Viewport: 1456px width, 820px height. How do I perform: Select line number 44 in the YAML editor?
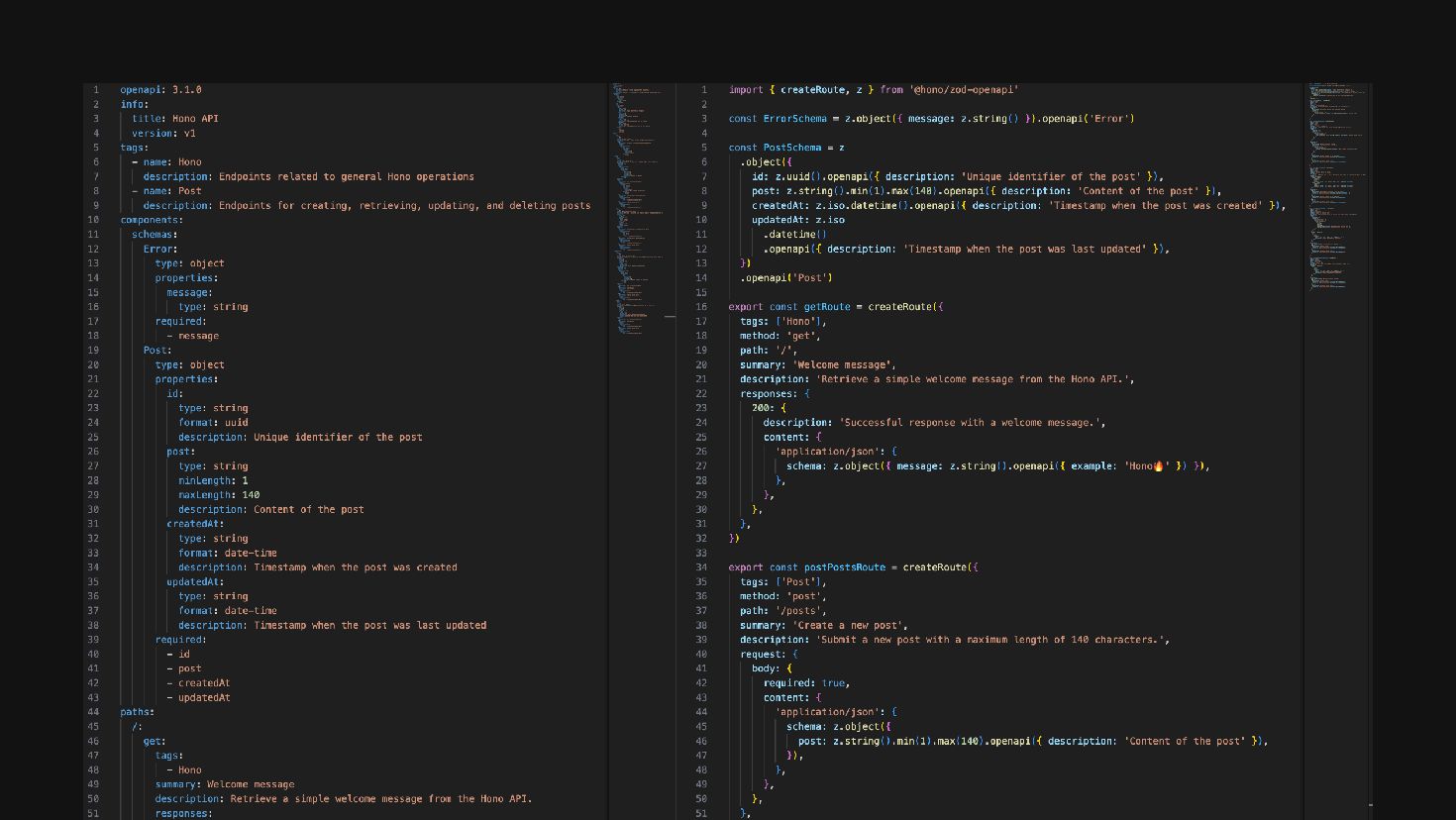pyautogui.click(x=93, y=712)
